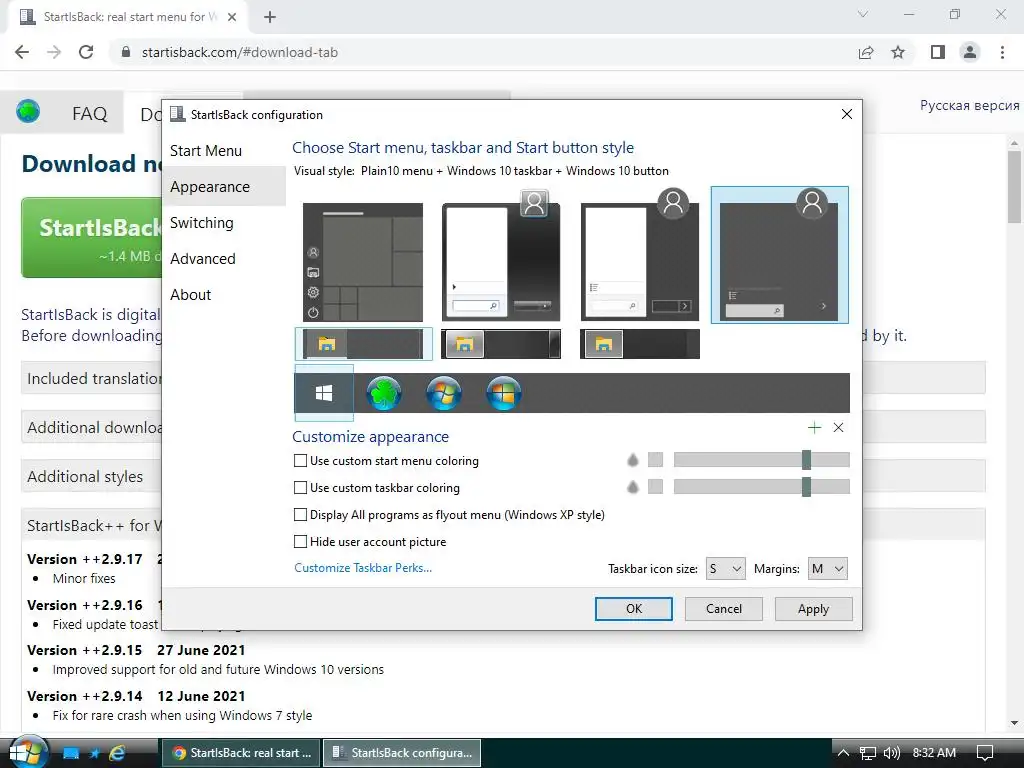
Task: Apply the appearance changes
Action: [813, 609]
